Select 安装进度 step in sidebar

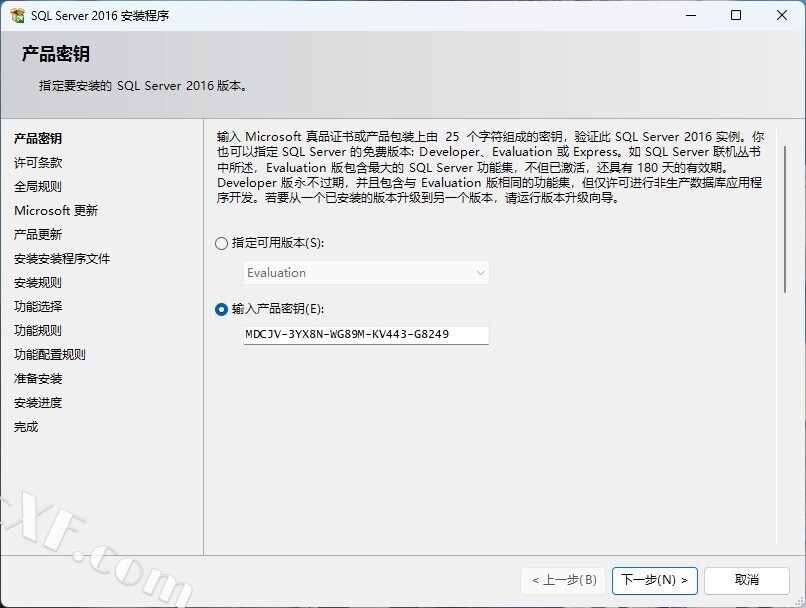click(x=38, y=403)
